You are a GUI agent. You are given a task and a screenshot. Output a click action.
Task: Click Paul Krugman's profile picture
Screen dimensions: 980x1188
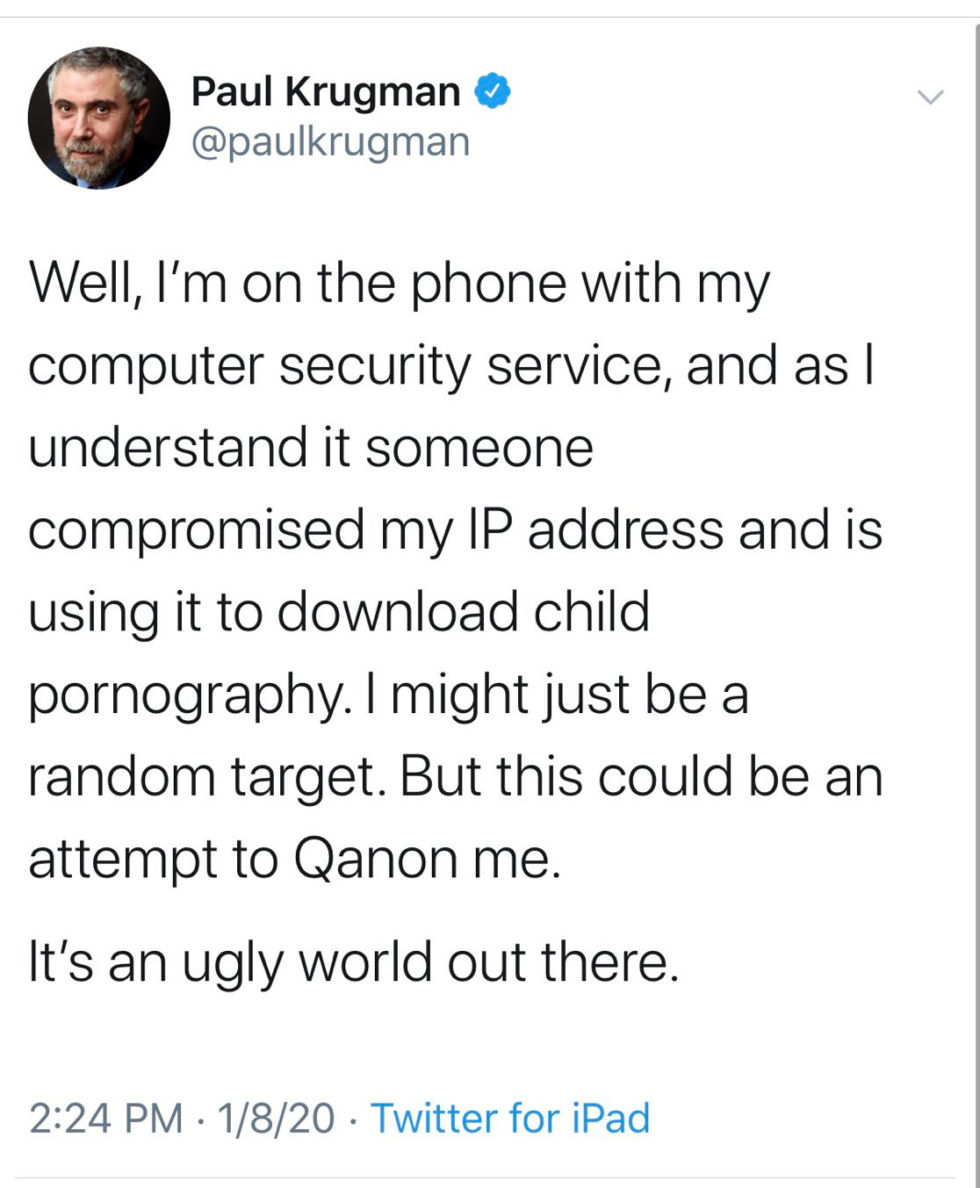click(x=99, y=117)
